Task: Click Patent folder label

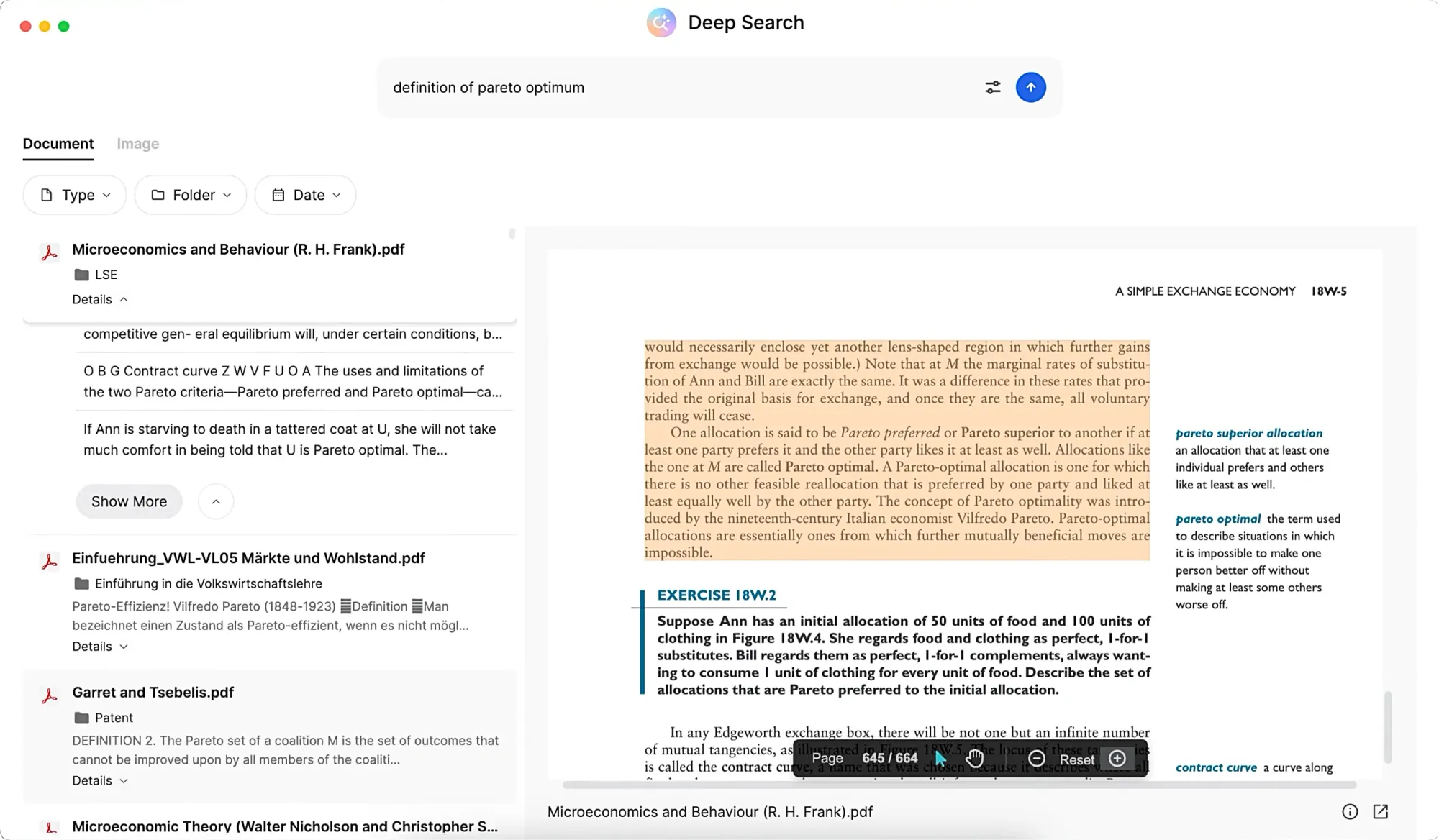Action: [x=114, y=718]
